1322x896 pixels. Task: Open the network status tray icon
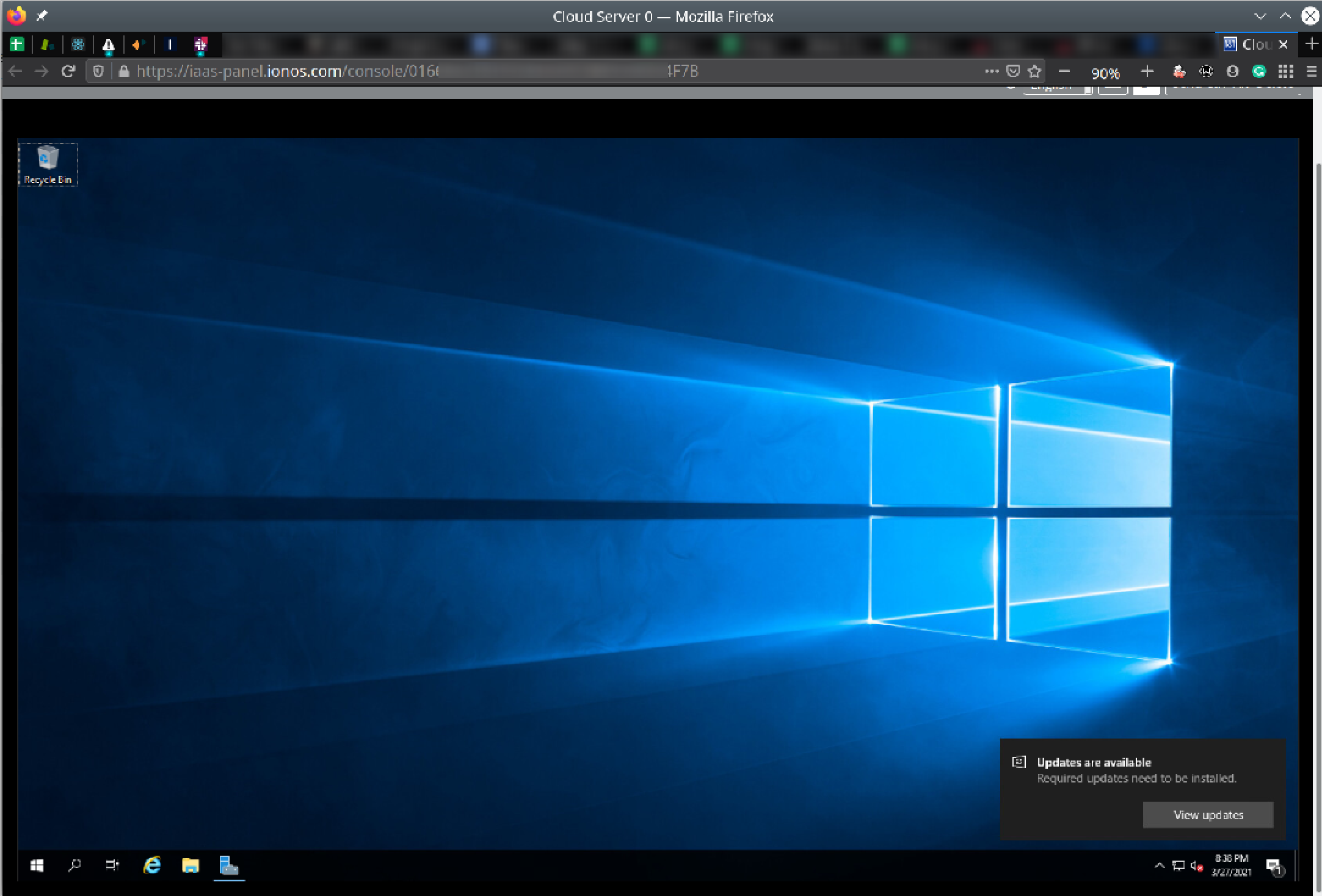pos(1179,865)
